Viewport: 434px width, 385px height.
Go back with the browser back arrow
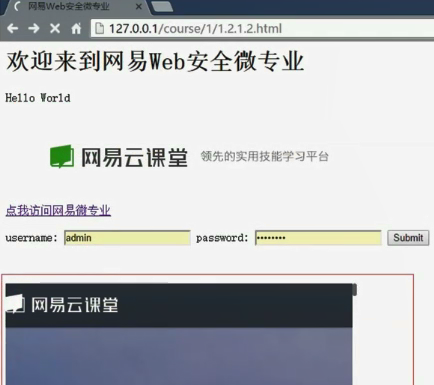[x=13, y=28]
